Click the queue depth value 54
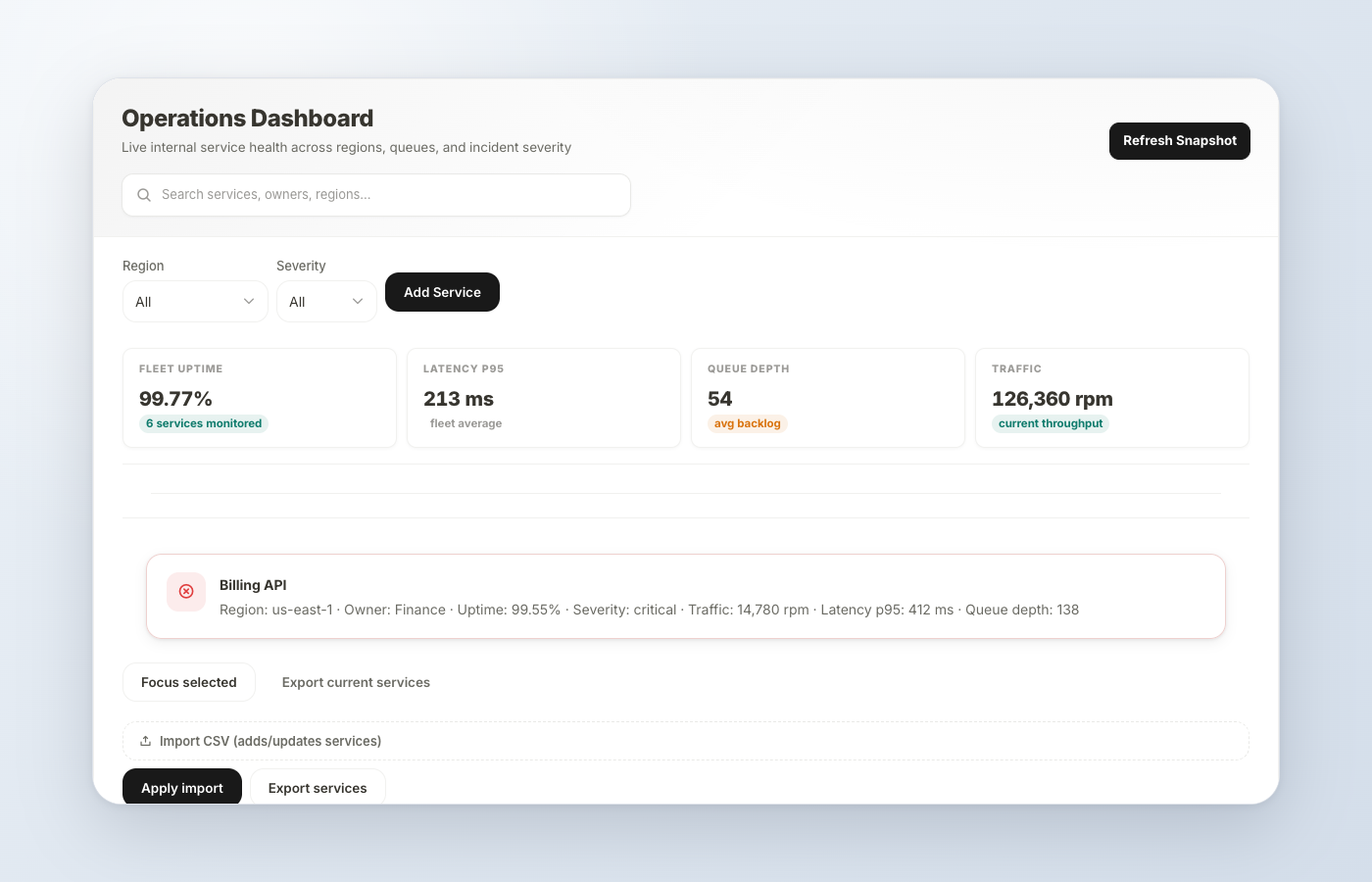This screenshot has height=882, width=1372. point(719,399)
